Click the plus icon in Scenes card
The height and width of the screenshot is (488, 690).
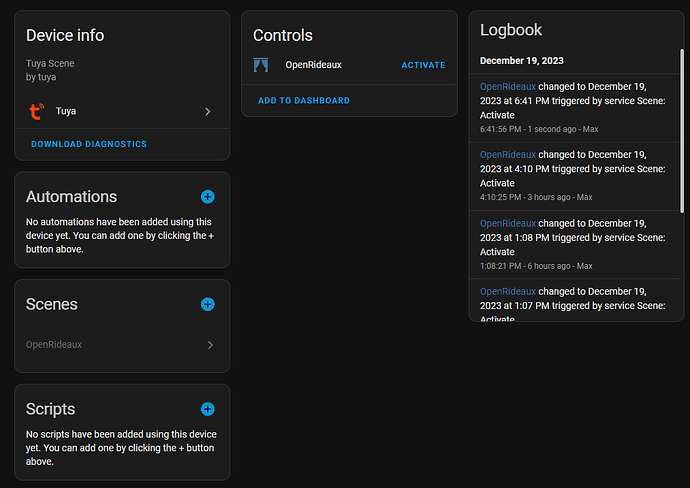click(x=208, y=304)
